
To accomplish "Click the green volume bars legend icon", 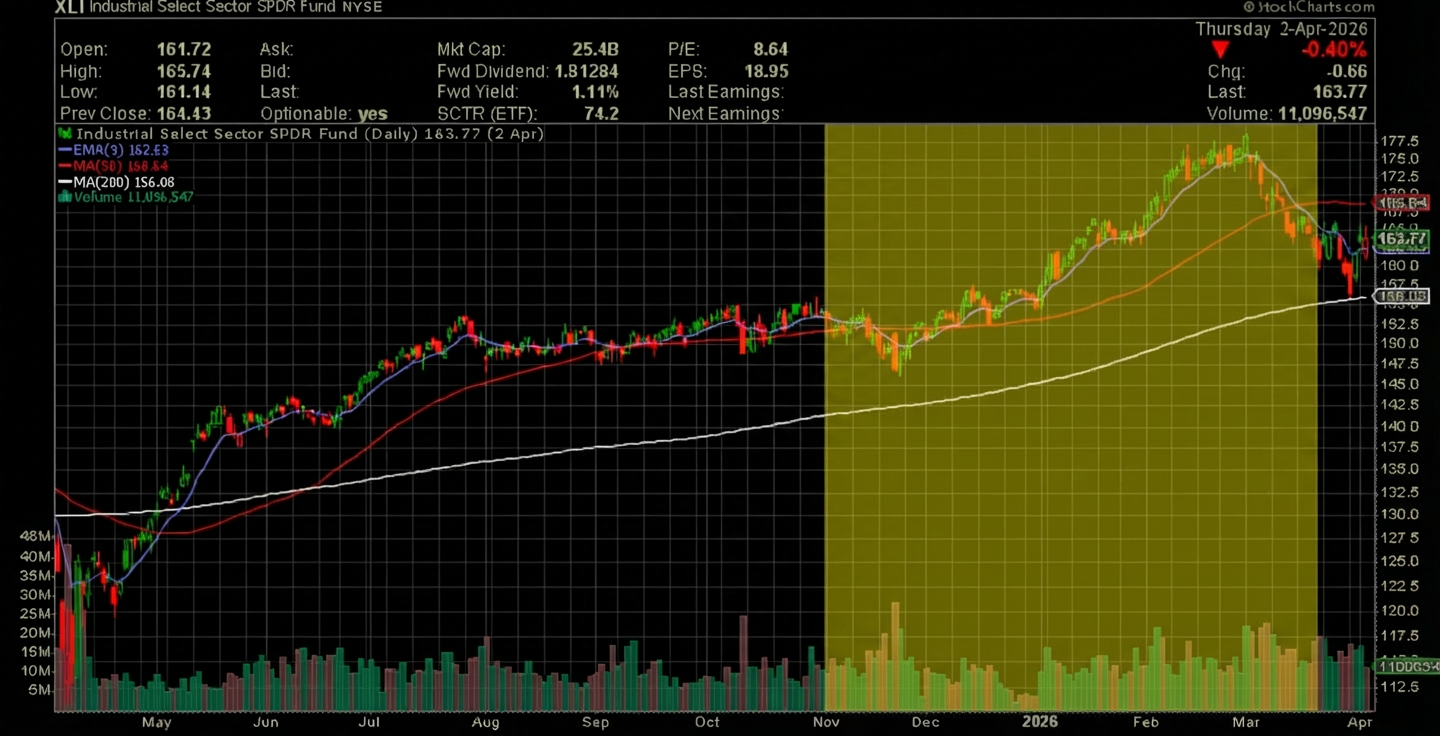I will pyautogui.click(x=65, y=197).
